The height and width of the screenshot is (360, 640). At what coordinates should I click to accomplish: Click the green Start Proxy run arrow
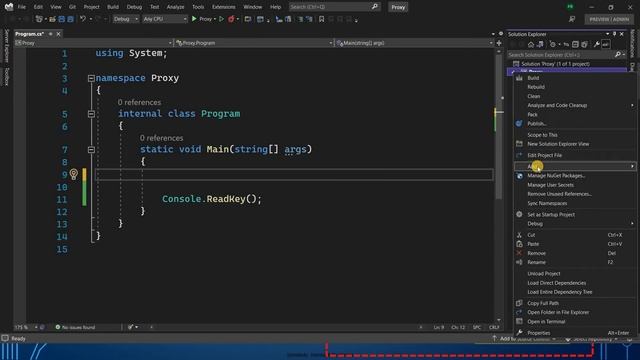[x=194, y=19]
